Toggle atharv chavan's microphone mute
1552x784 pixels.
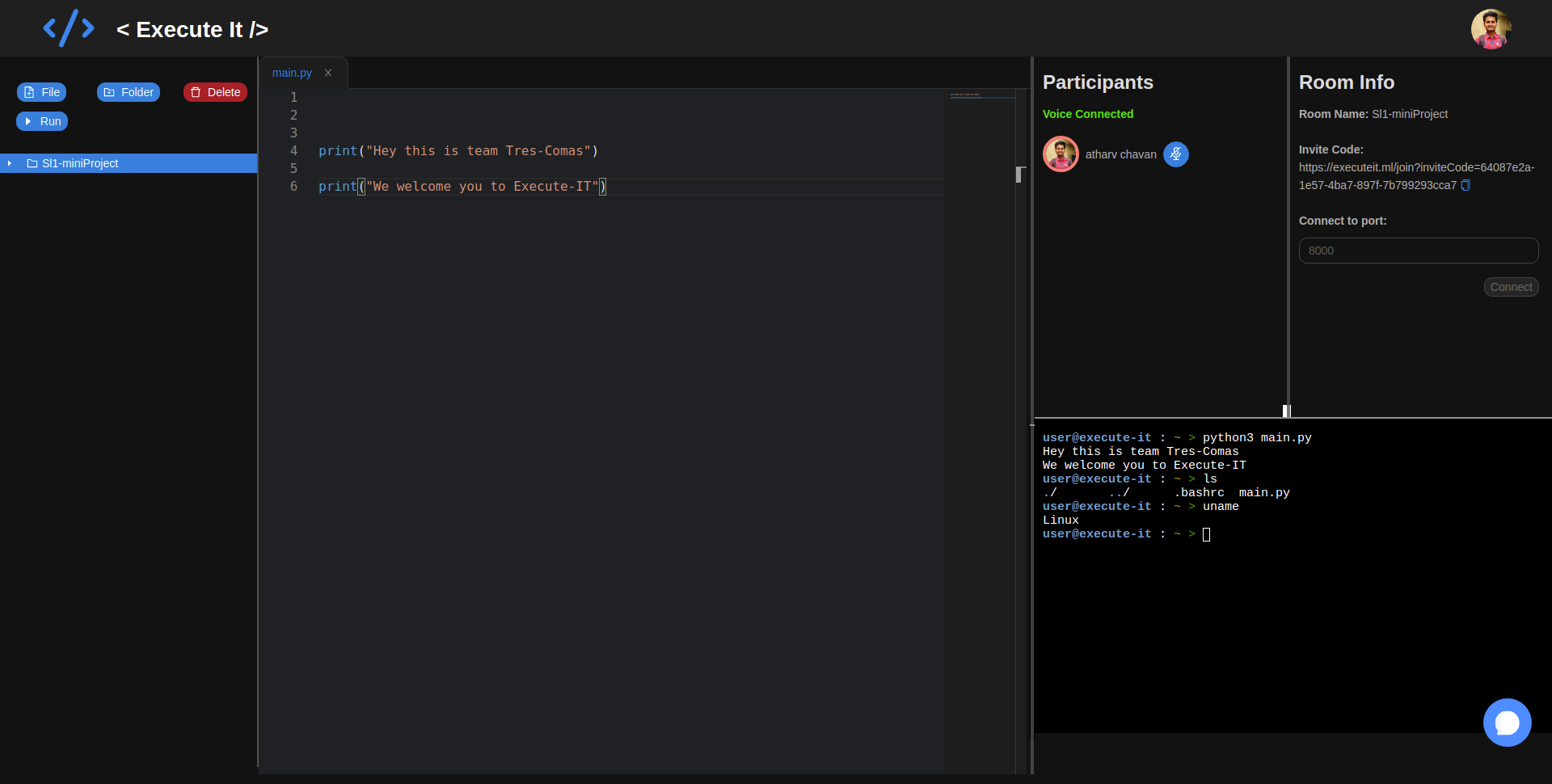coord(1176,154)
